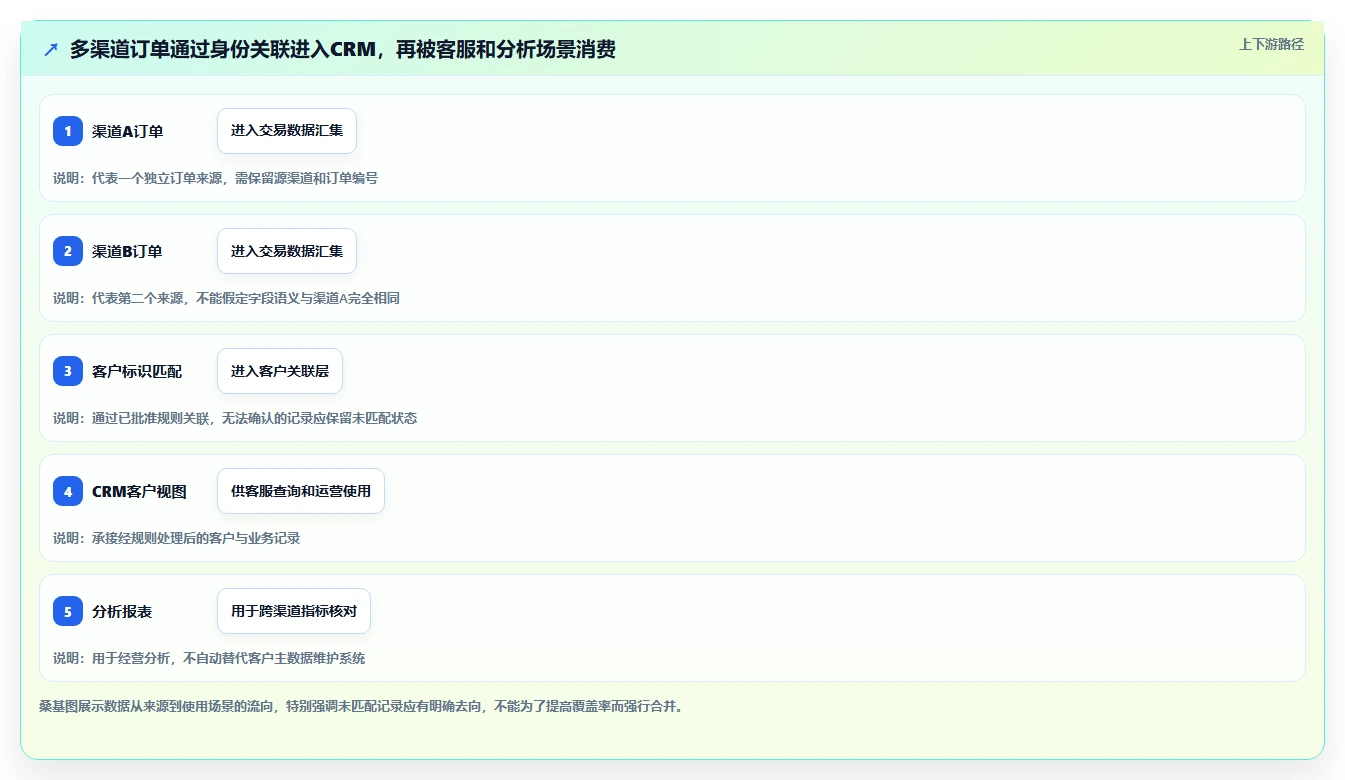Click the heading 多渠道订单通过身份关联进入CRM
Viewport: 1345px width, 780px height.
pyautogui.click(x=342, y=49)
